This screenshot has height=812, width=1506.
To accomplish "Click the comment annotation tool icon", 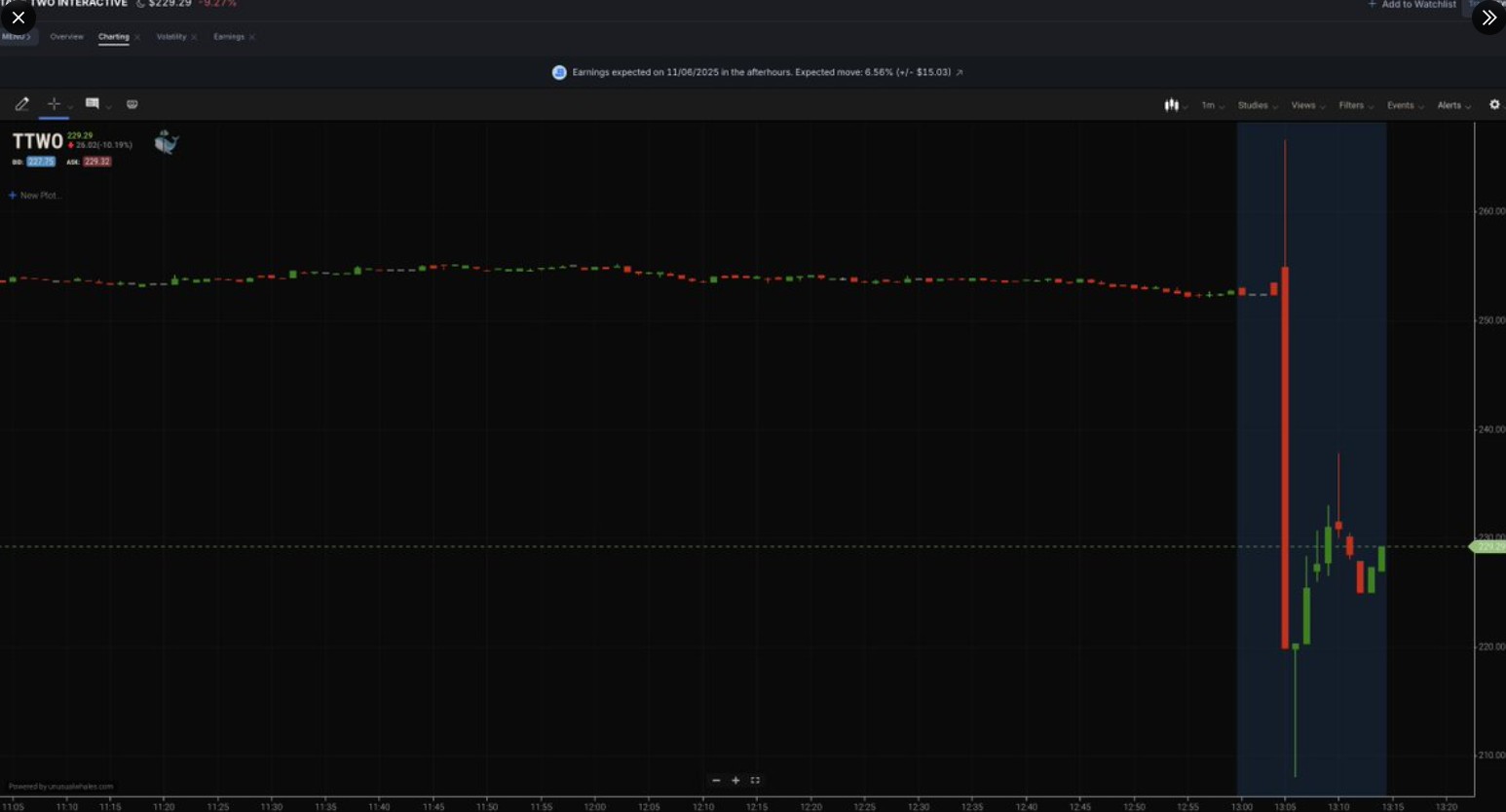I will [x=92, y=104].
